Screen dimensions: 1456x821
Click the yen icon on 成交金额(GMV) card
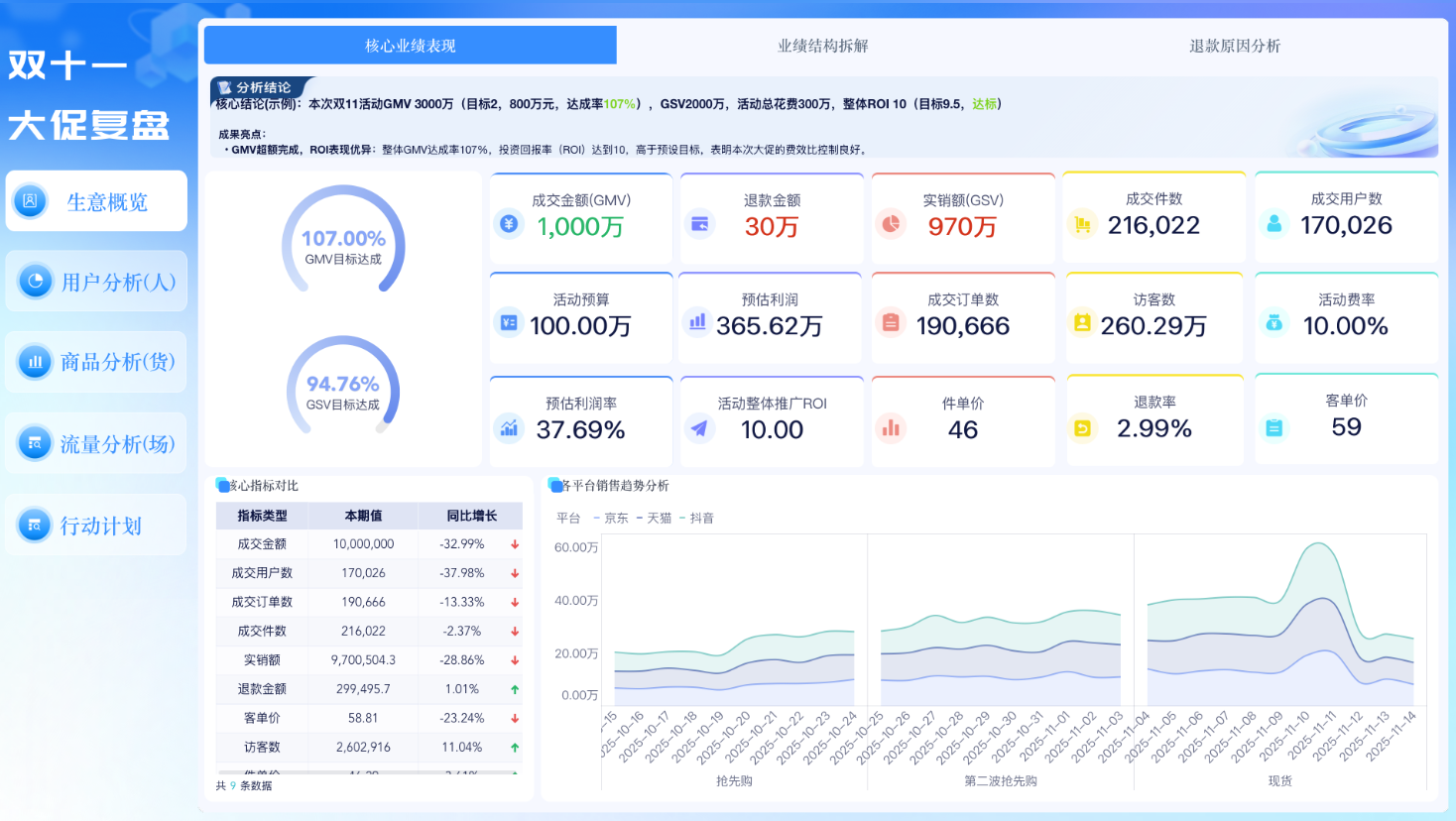(x=508, y=225)
